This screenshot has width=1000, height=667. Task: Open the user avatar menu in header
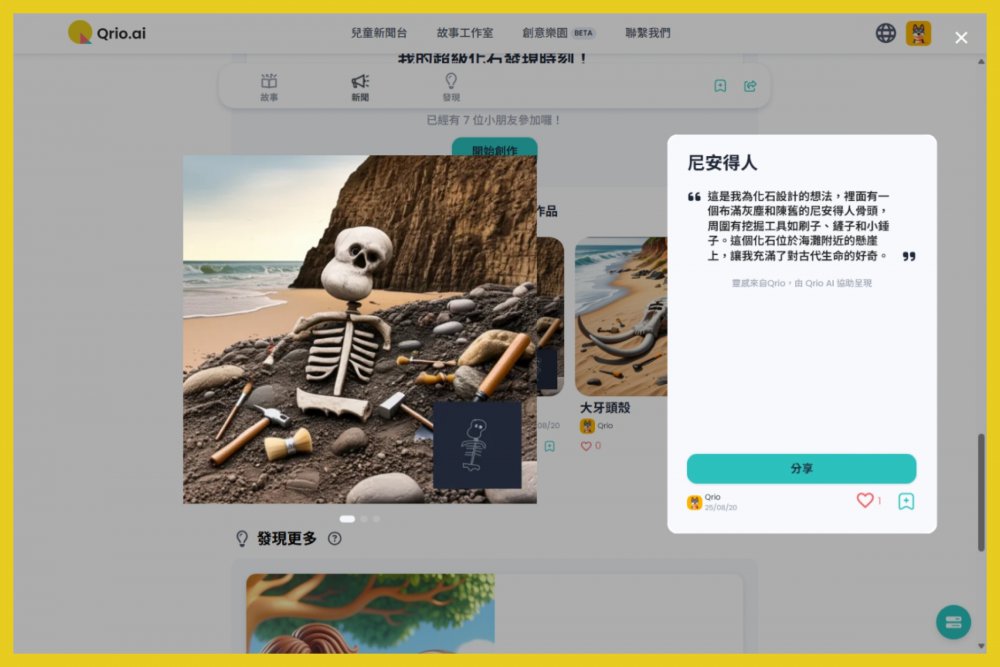918,33
